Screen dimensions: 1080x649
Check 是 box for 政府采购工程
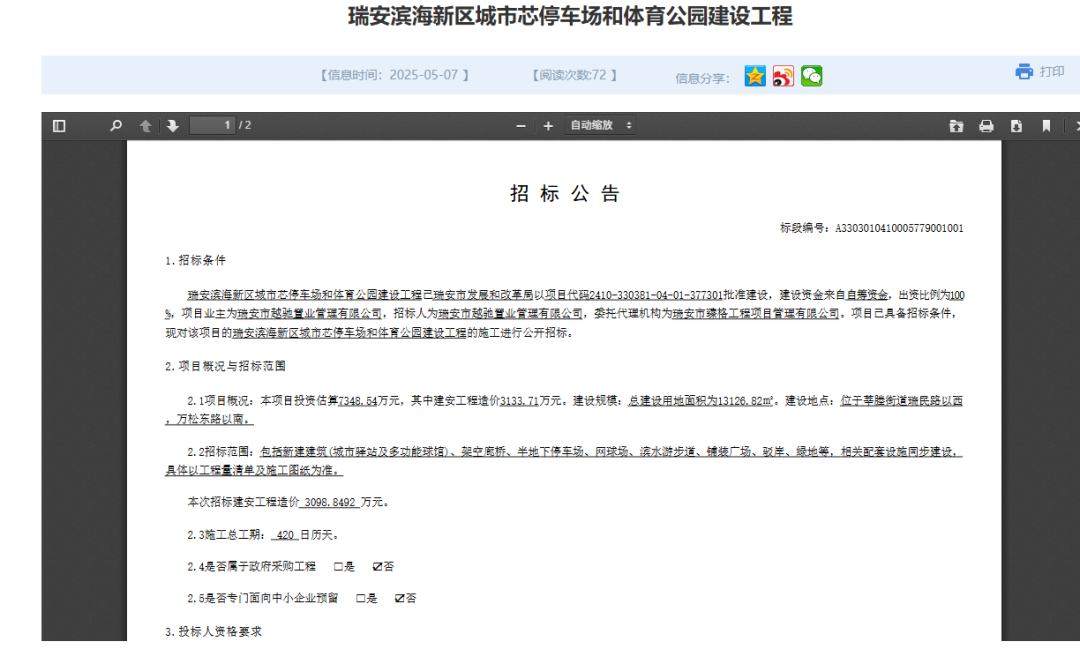(x=338, y=567)
